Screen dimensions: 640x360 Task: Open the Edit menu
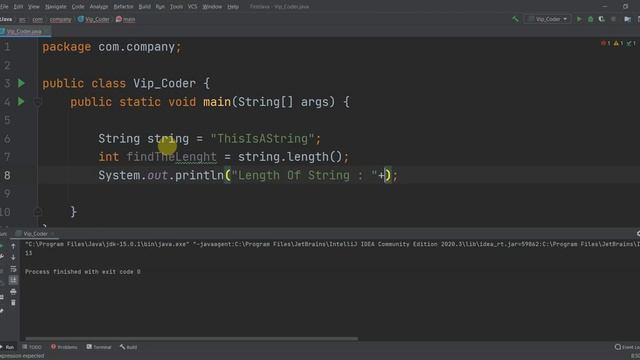18,7
